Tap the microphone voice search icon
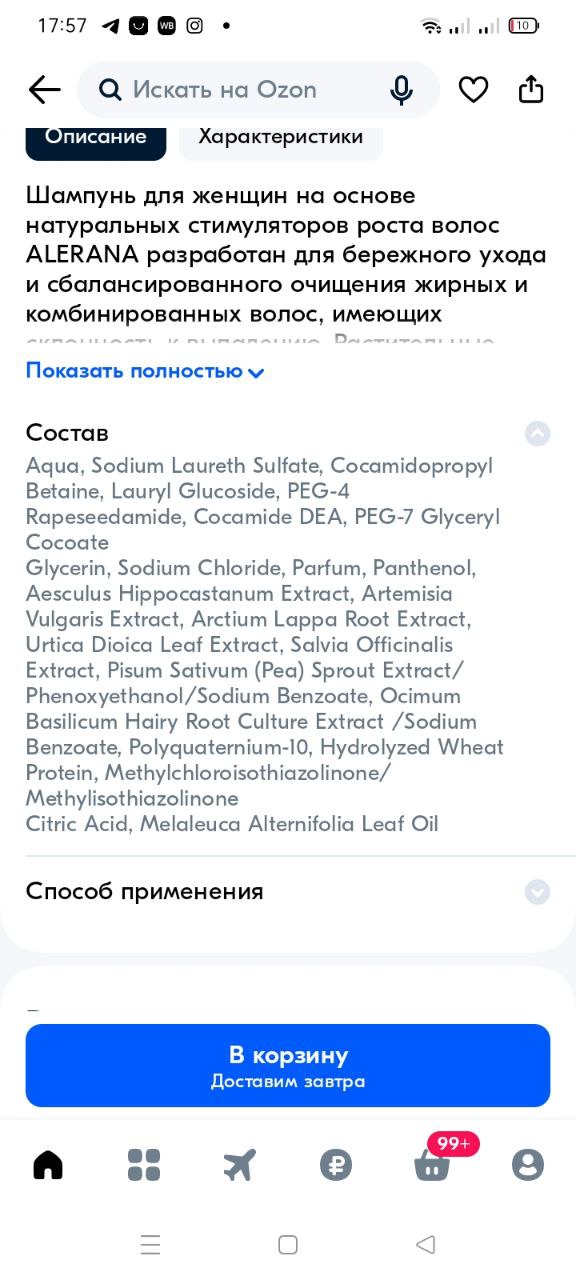Screen dimensions: 576x1280 tap(401, 90)
